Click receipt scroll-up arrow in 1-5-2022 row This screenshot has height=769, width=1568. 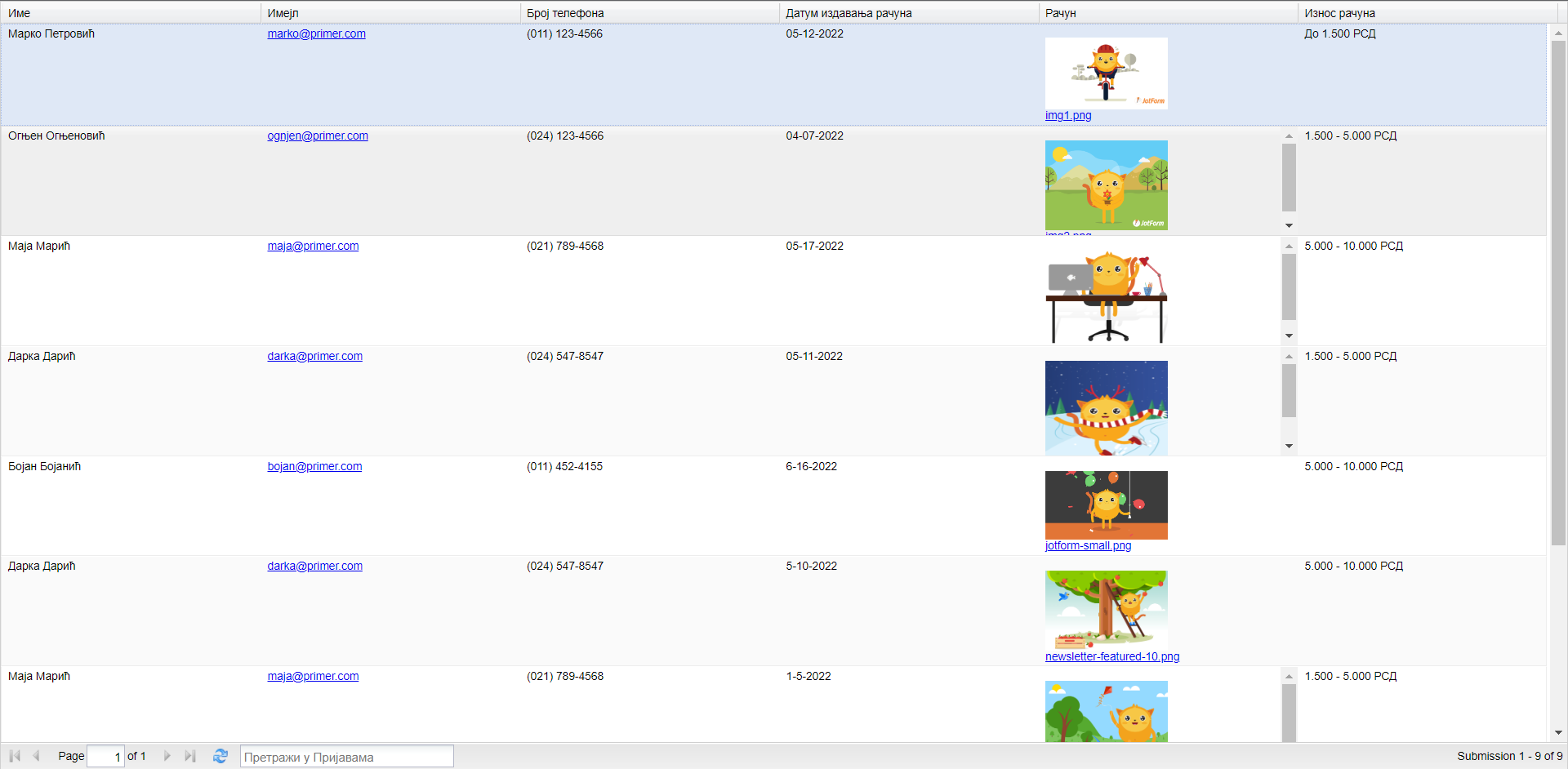[1289, 677]
